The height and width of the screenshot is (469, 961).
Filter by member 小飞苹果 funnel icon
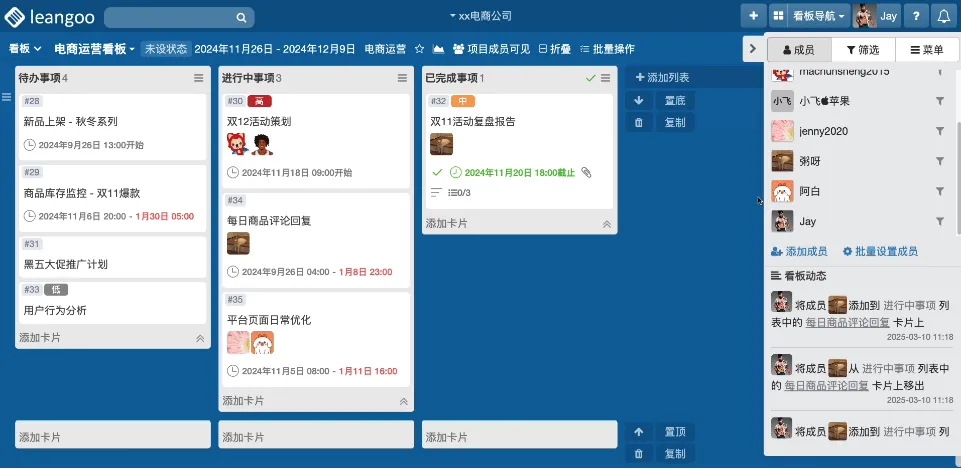(x=940, y=101)
